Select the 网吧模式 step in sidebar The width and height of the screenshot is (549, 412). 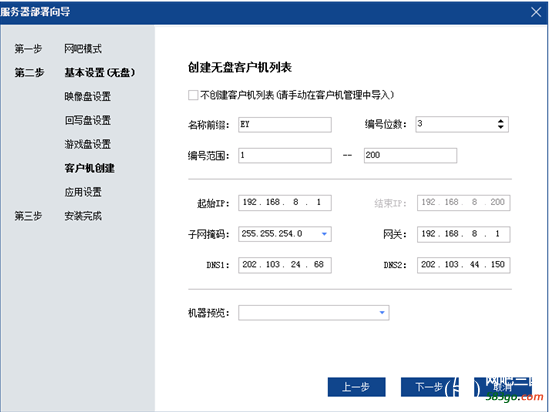pos(83,49)
